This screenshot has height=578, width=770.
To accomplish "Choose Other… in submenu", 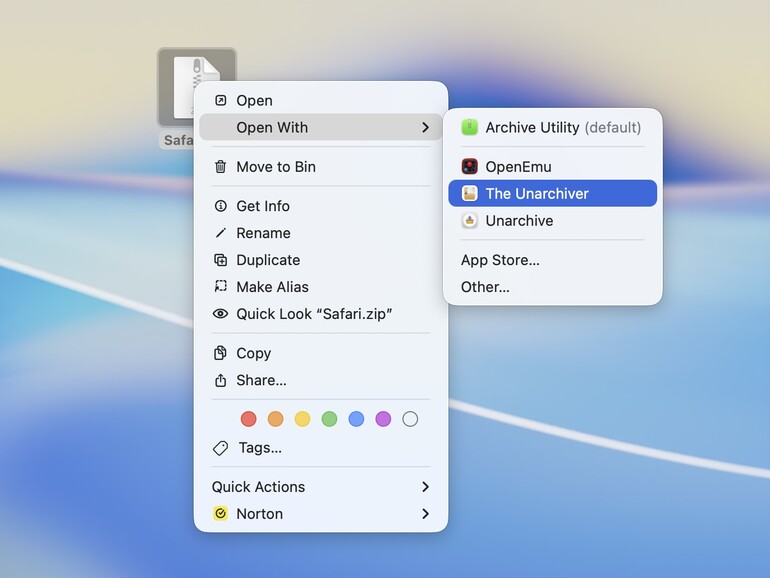I will click(552, 287).
